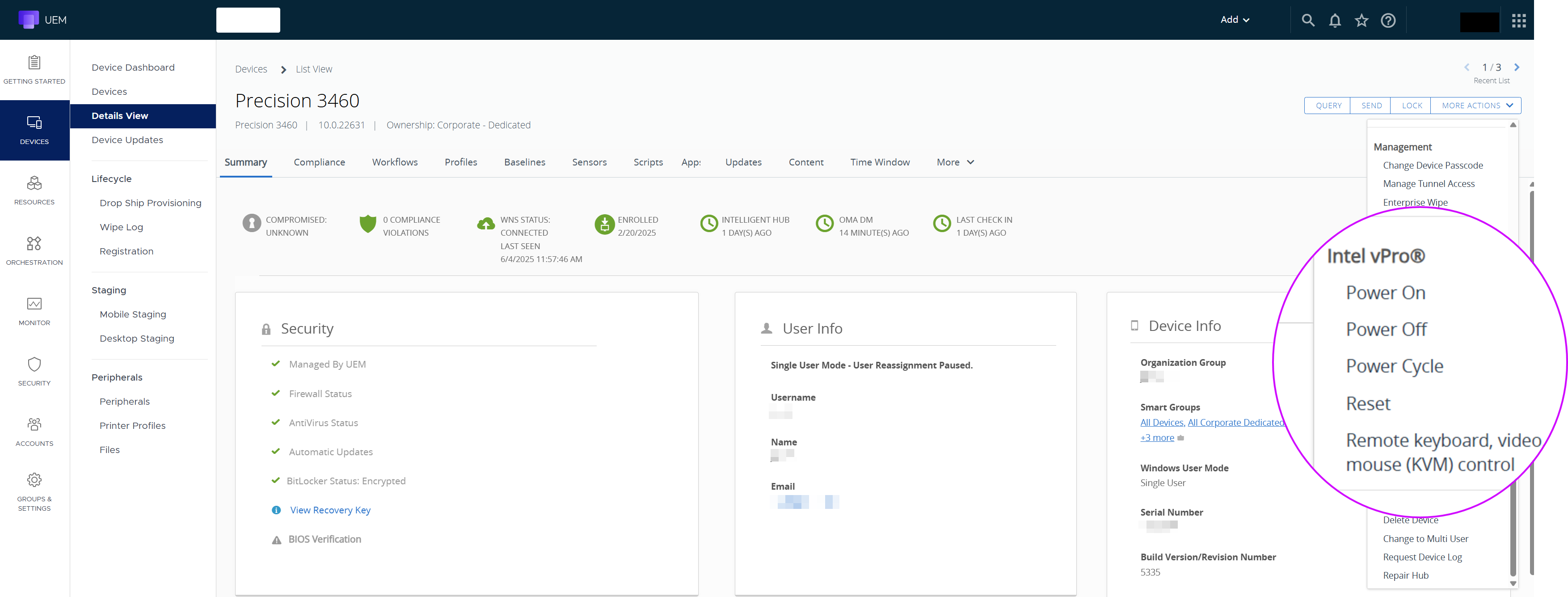This screenshot has width=1568, height=597.
Task: Open the More Actions dropdown
Action: pos(1475,106)
